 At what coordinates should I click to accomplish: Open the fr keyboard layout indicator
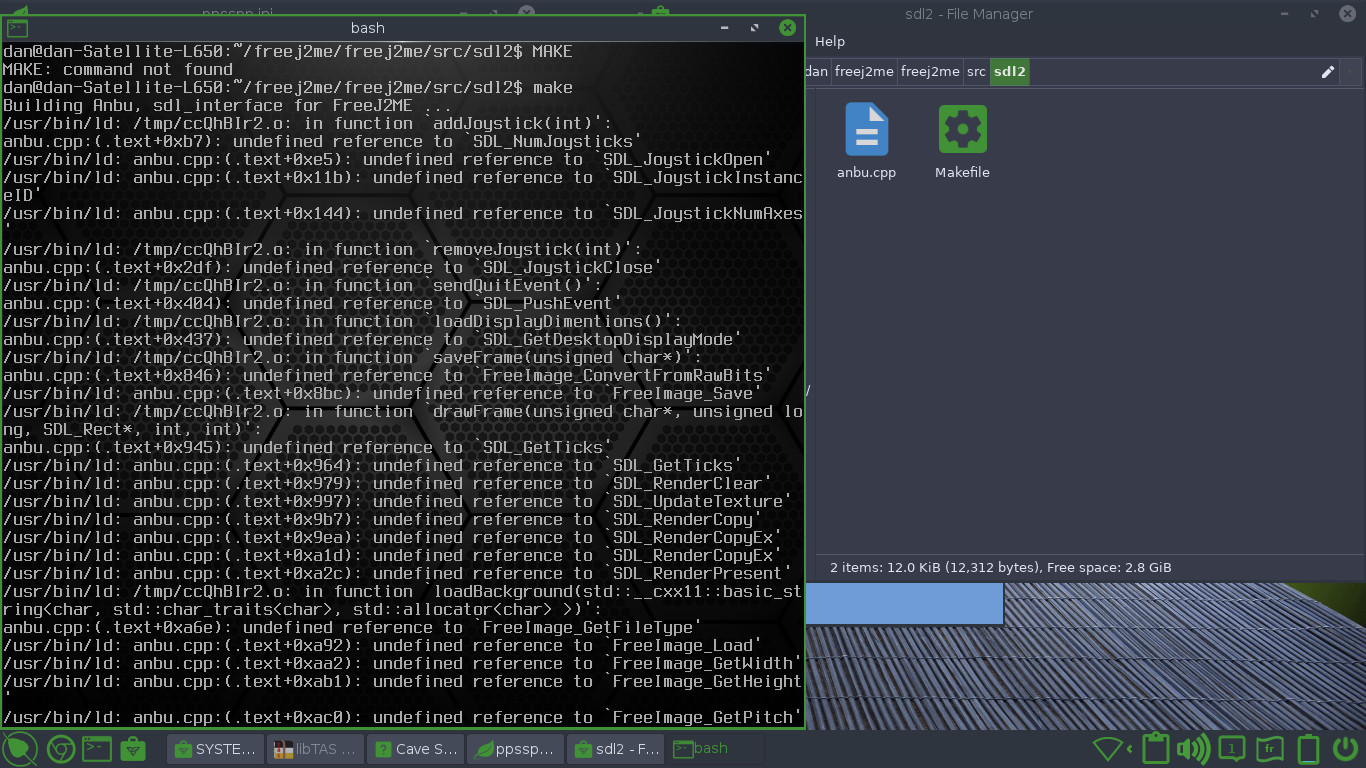(1269, 749)
